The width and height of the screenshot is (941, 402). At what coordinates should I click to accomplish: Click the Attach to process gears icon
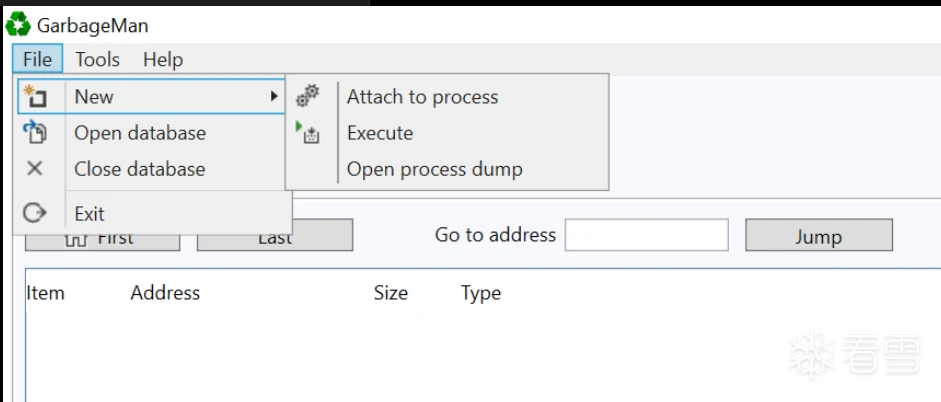point(308,97)
